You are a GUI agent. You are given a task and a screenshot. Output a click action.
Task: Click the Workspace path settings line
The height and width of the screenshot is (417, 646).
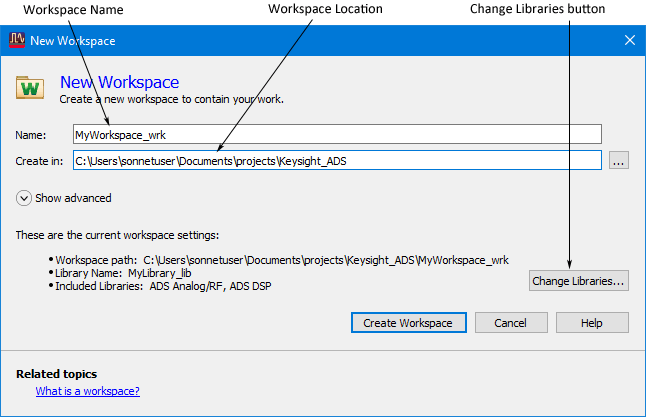point(279,260)
